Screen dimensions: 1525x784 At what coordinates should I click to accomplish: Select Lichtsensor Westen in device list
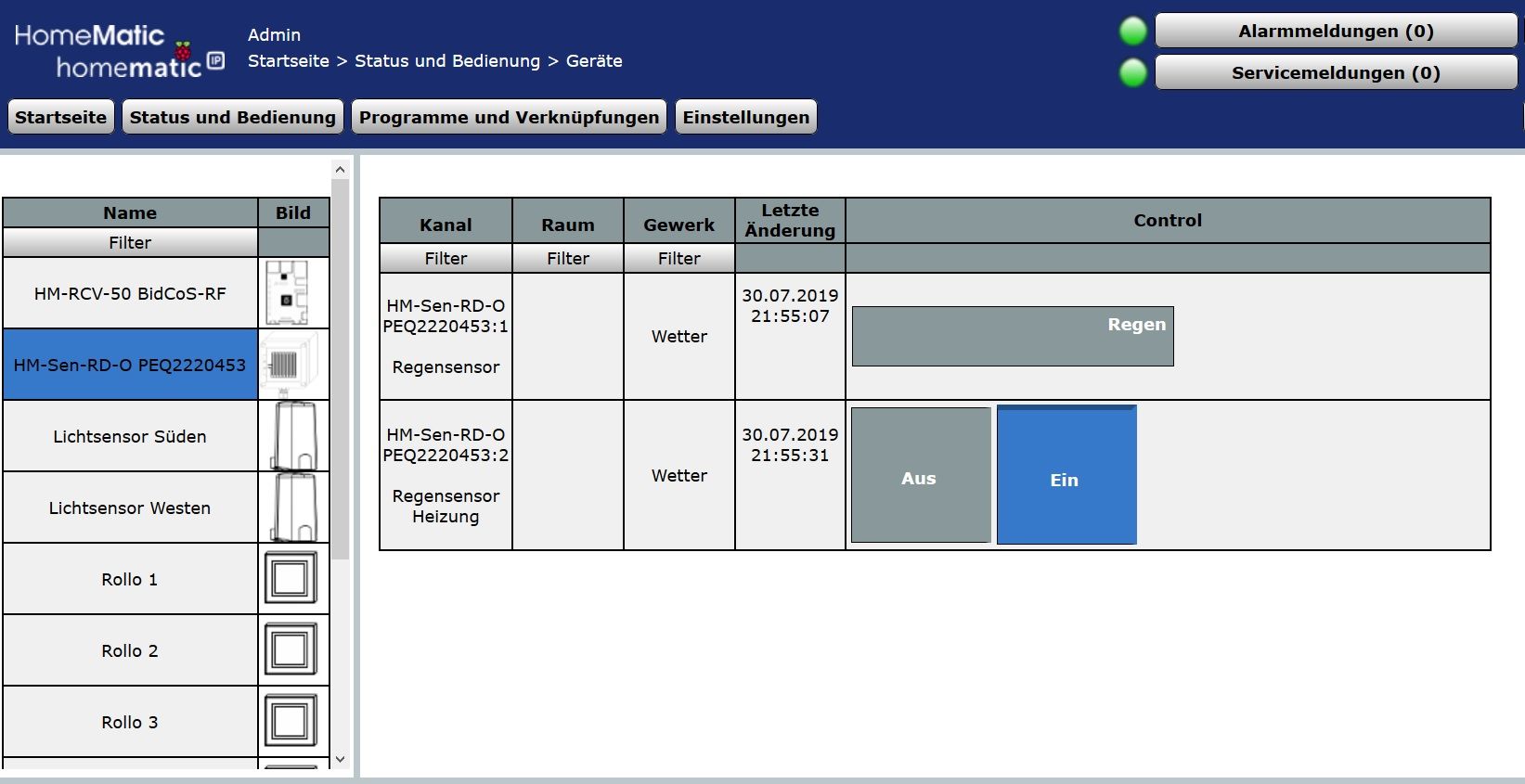130,508
